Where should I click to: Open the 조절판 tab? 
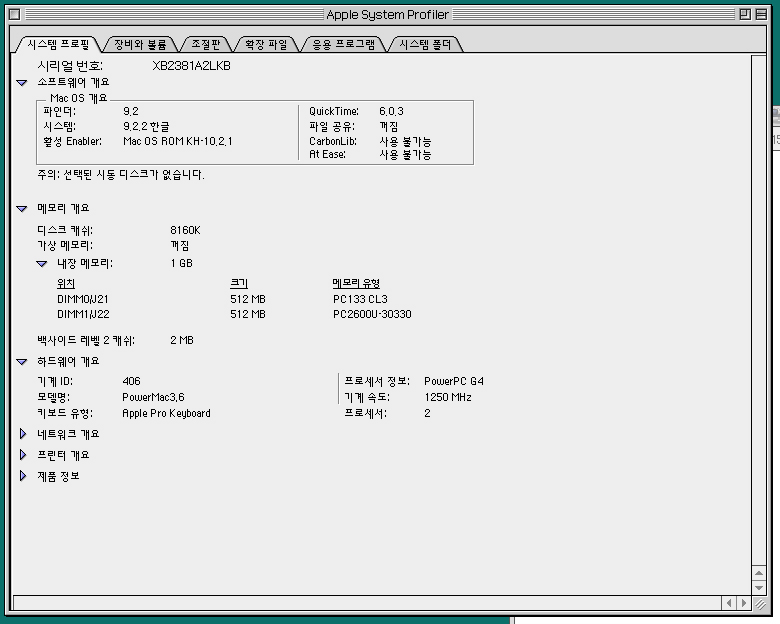click(x=207, y=45)
